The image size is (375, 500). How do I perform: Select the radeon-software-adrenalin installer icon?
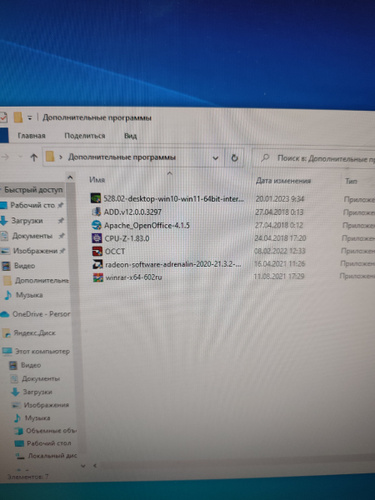click(x=98, y=264)
